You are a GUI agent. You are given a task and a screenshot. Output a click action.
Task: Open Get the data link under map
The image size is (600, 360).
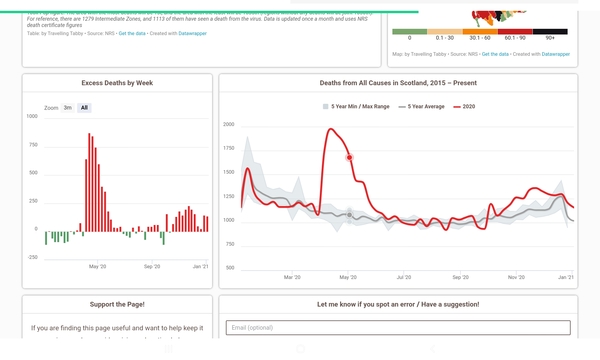point(495,54)
